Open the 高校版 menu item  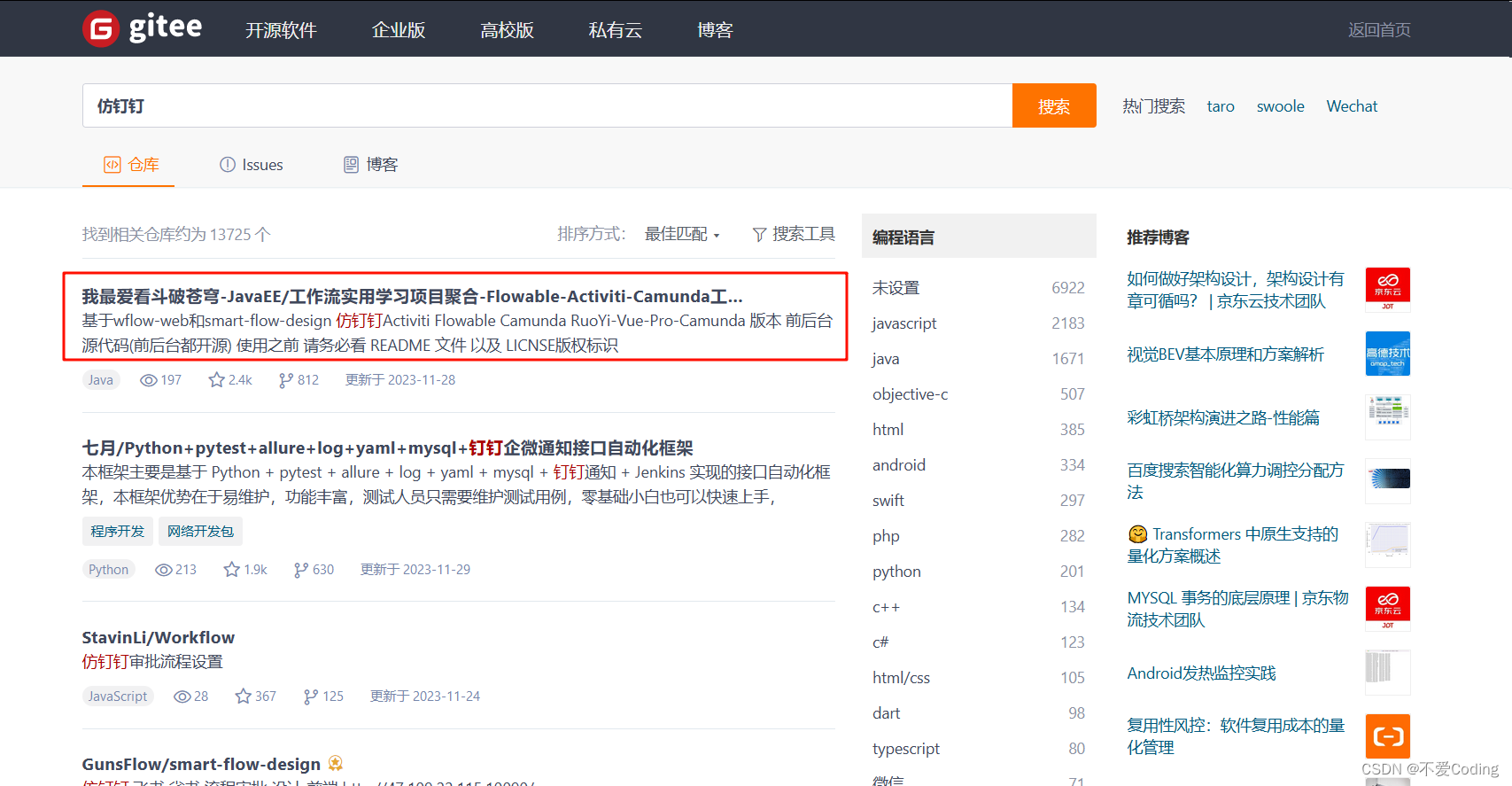pos(508,30)
